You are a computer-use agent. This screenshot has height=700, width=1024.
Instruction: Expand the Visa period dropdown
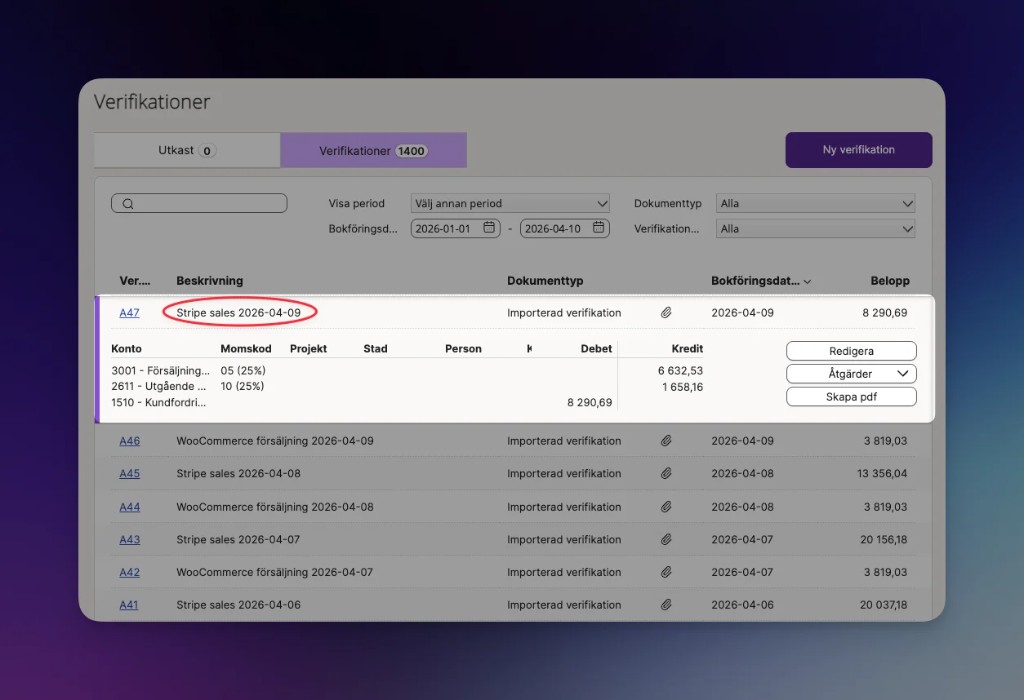click(x=510, y=203)
